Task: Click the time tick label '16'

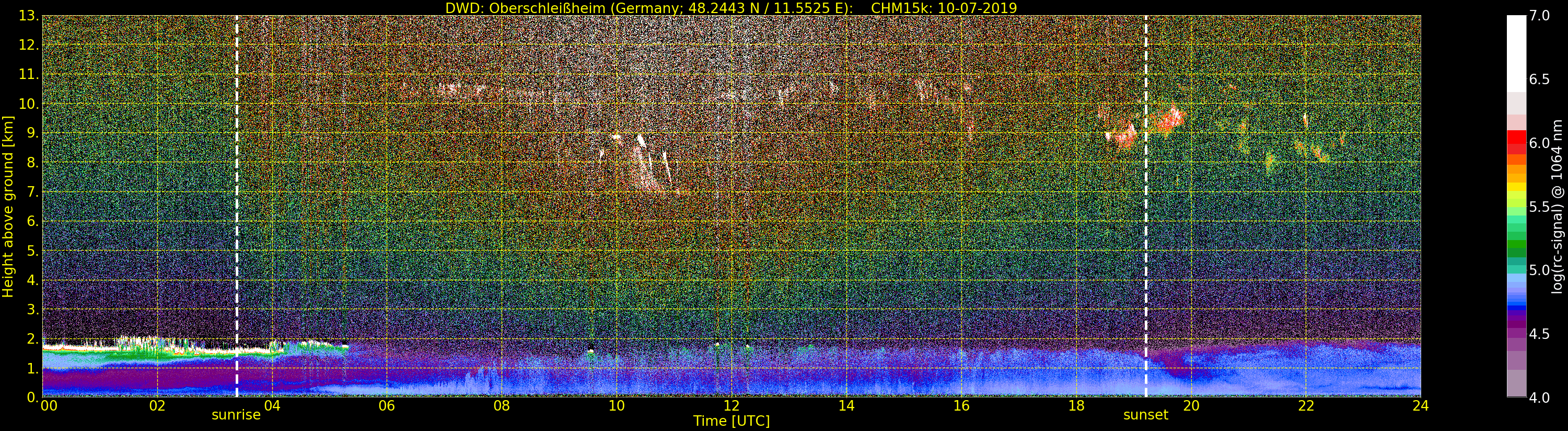Action: [x=961, y=405]
